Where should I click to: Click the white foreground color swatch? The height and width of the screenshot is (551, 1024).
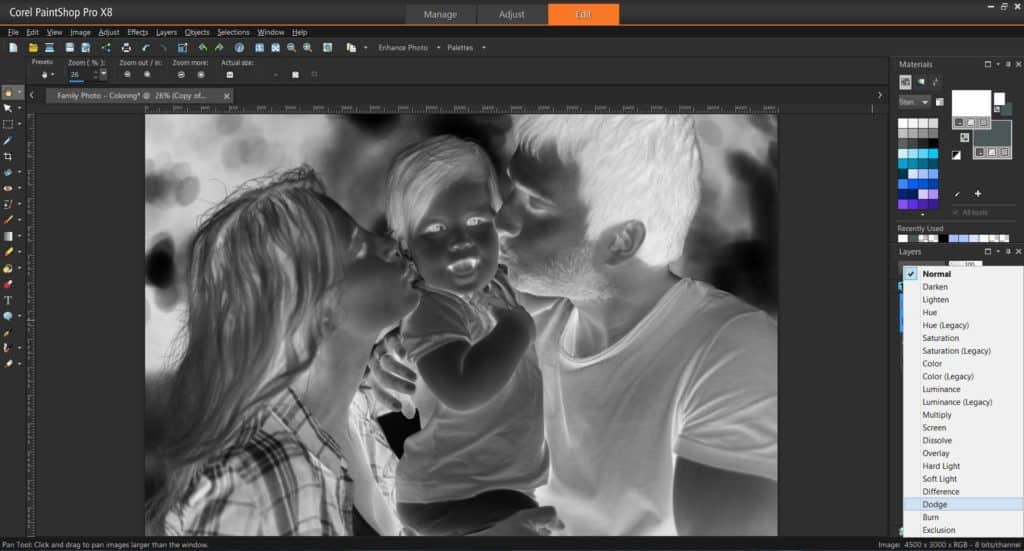tap(970, 102)
